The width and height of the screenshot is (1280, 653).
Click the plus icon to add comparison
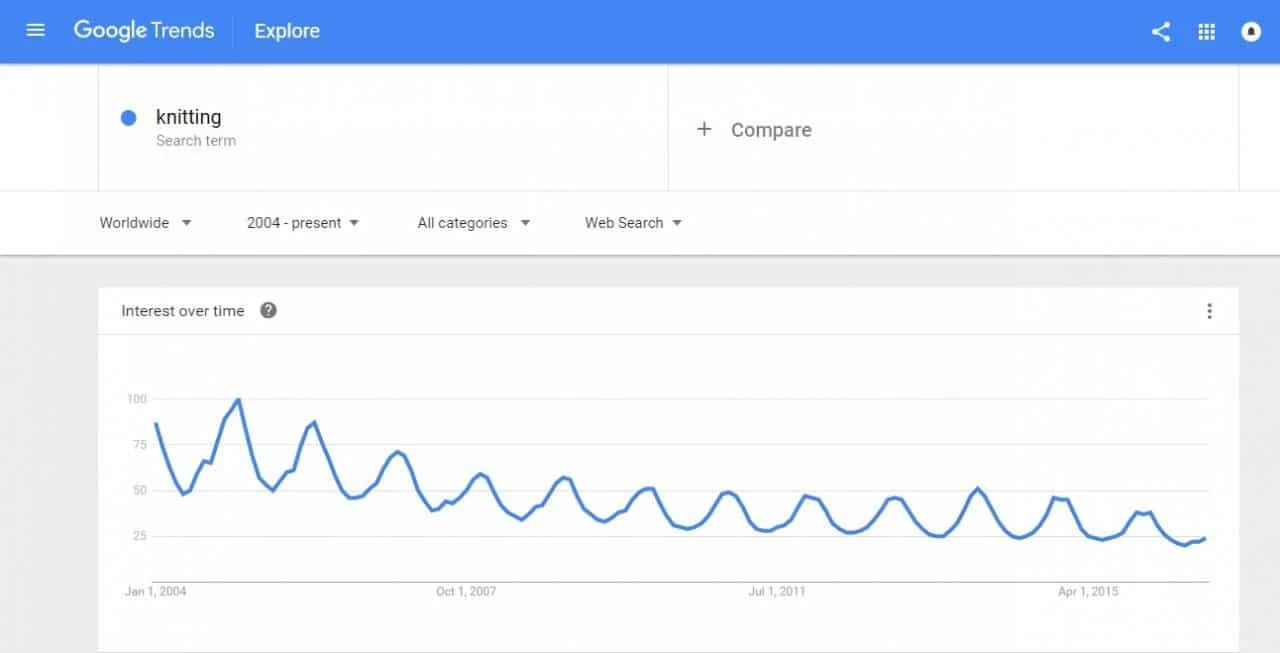pyautogui.click(x=704, y=129)
